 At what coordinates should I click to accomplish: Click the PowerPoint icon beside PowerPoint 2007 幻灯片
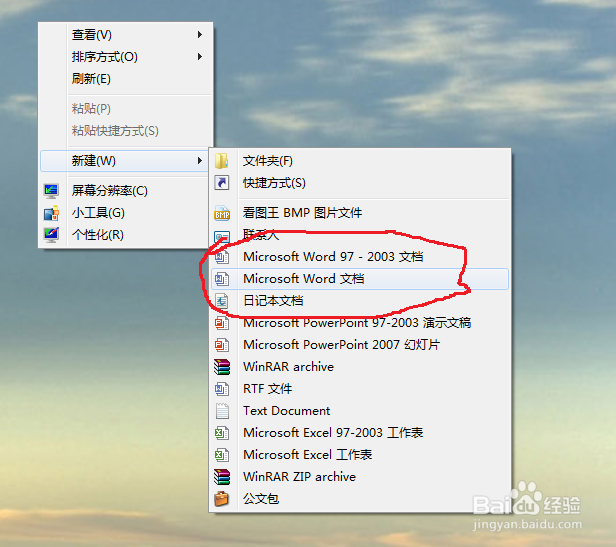coord(222,345)
